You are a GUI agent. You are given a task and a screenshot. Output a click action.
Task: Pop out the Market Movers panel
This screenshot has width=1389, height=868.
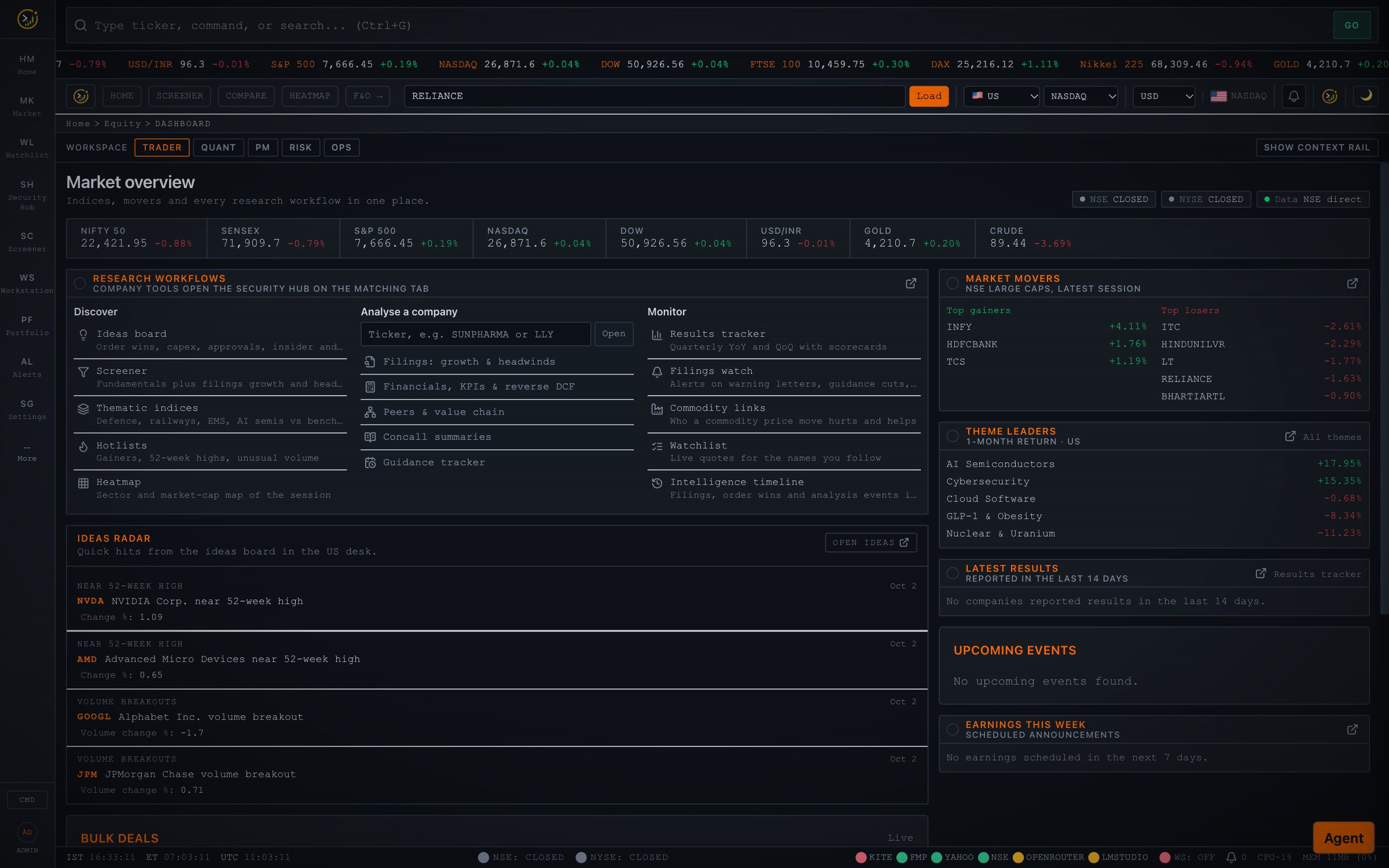[x=1353, y=284]
